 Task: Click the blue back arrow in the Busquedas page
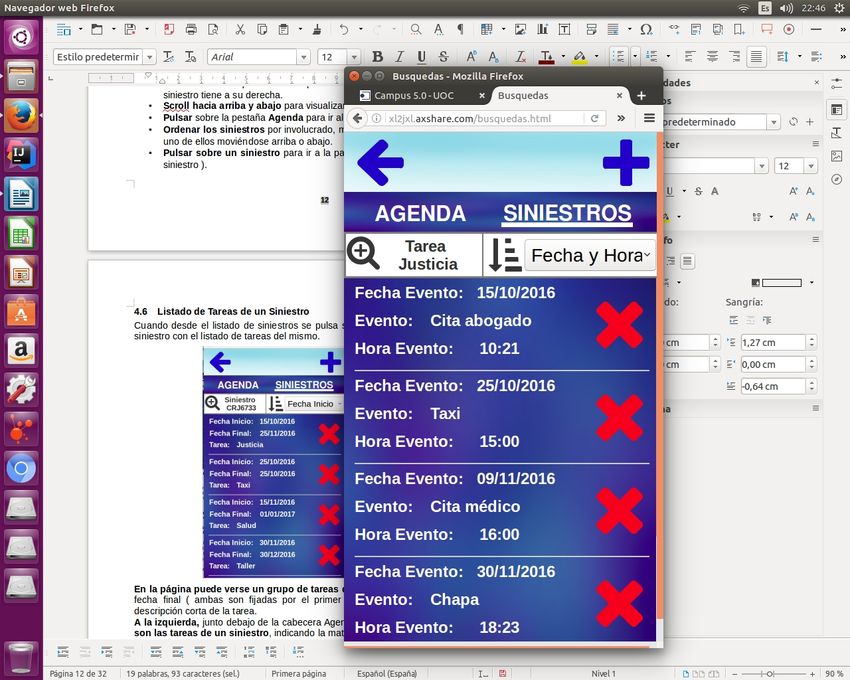point(380,162)
